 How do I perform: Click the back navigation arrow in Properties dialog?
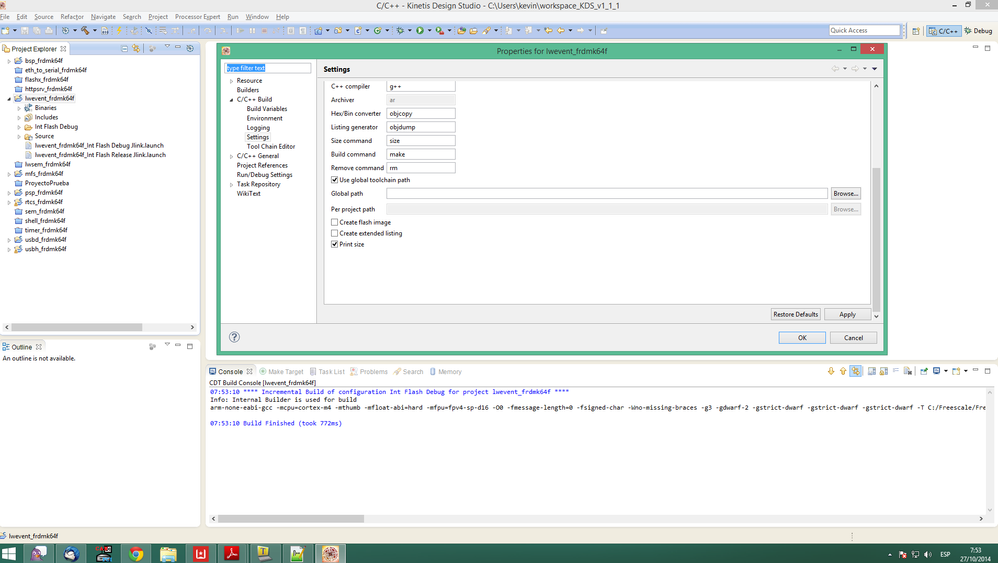click(835, 69)
